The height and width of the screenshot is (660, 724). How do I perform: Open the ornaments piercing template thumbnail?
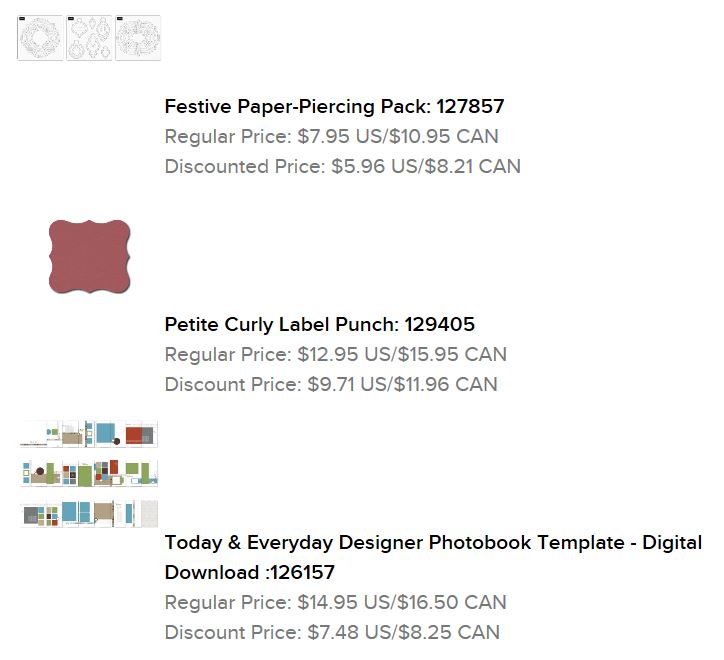click(89, 38)
